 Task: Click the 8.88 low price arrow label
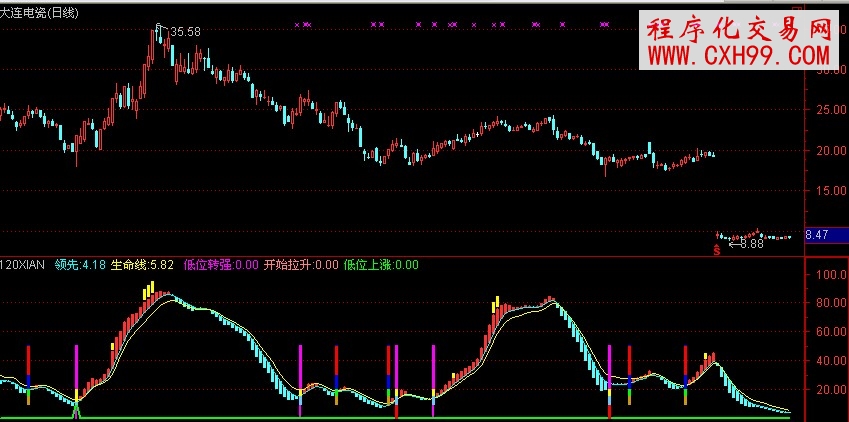point(749,243)
